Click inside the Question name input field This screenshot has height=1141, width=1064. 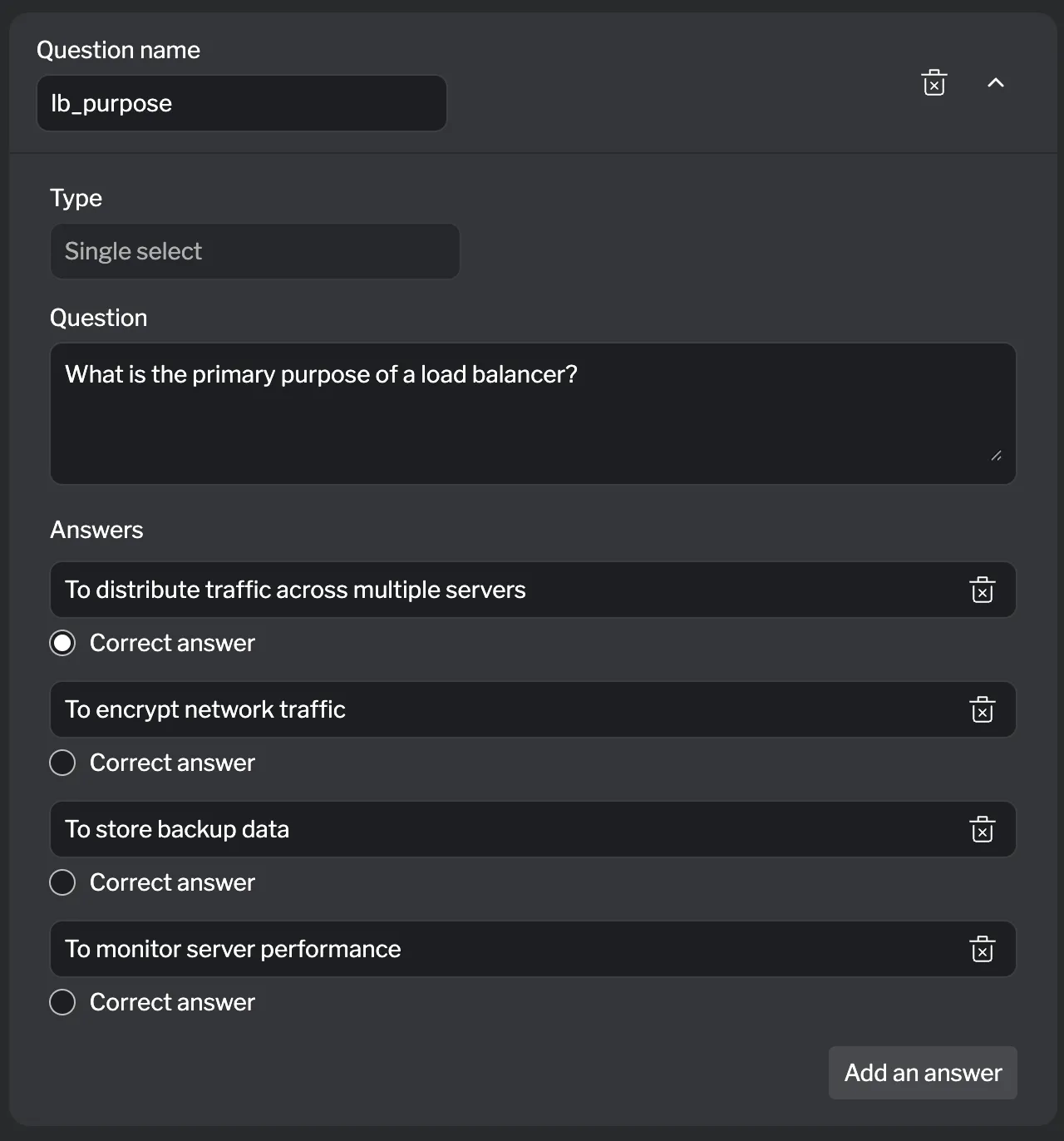tap(241, 103)
